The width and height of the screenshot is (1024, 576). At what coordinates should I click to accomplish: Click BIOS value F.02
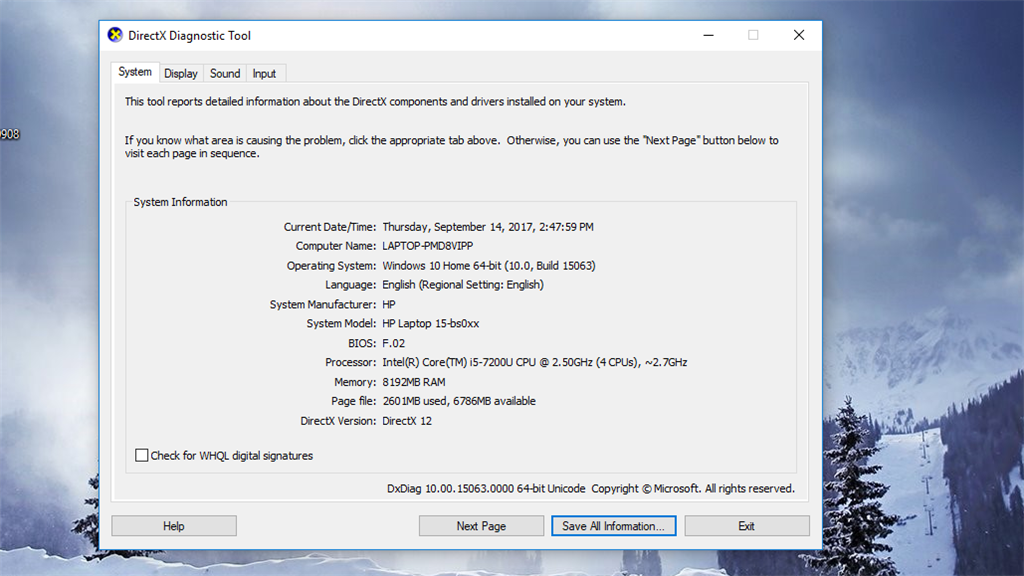click(x=394, y=343)
